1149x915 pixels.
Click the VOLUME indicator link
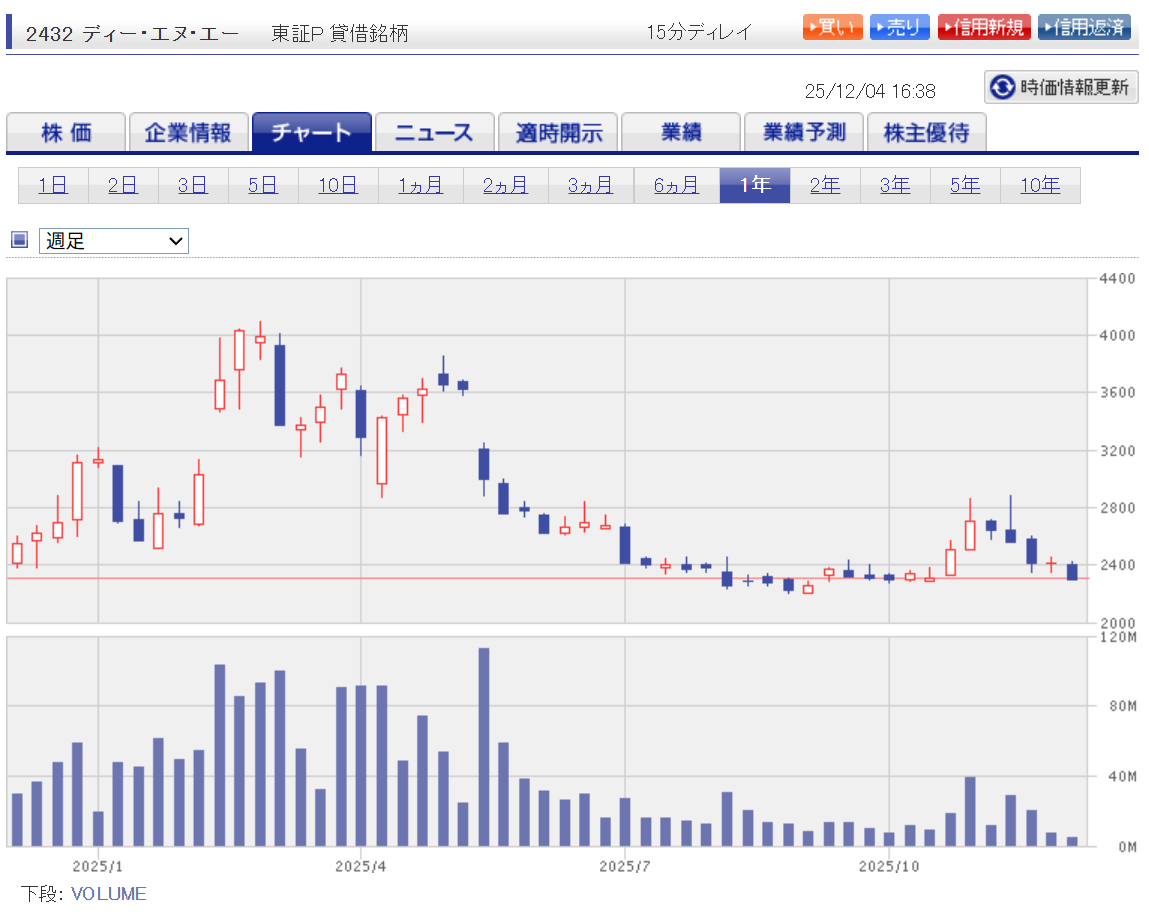tap(108, 894)
